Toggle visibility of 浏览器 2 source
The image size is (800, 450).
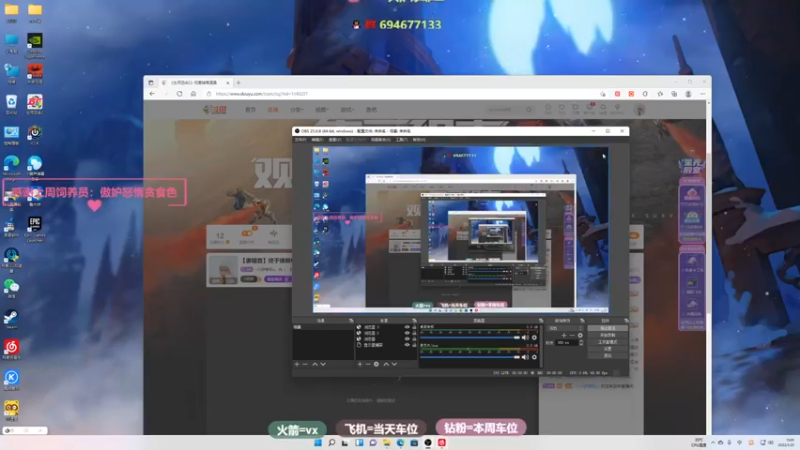[407, 333]
